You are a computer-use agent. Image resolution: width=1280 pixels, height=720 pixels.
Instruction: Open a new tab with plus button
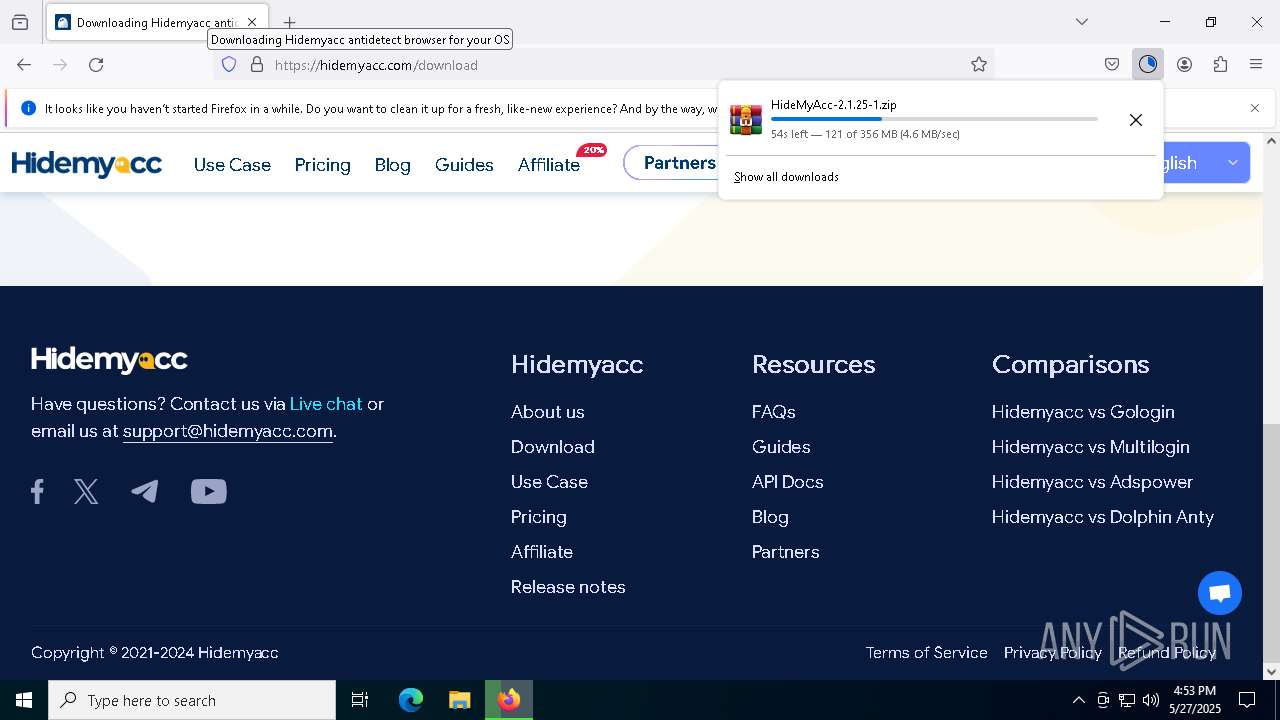[x=289, y=22]
